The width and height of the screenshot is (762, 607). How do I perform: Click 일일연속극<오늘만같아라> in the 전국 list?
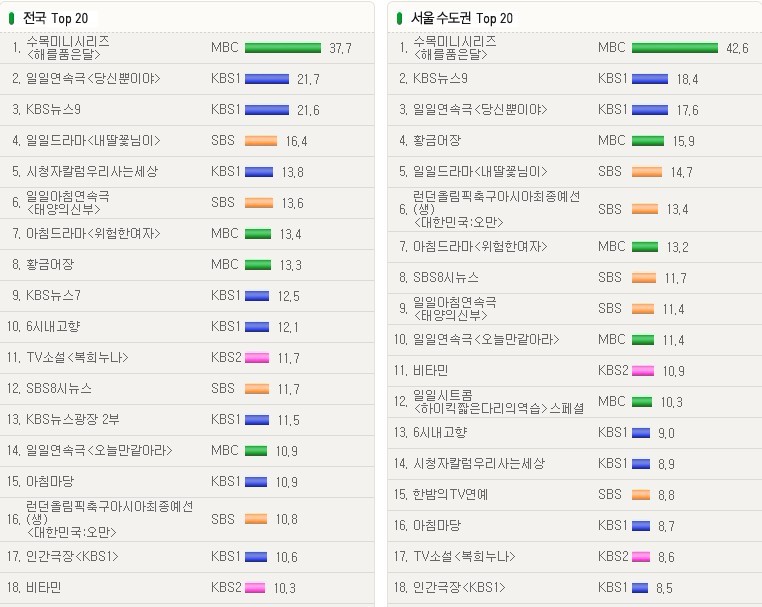[99, 451]
